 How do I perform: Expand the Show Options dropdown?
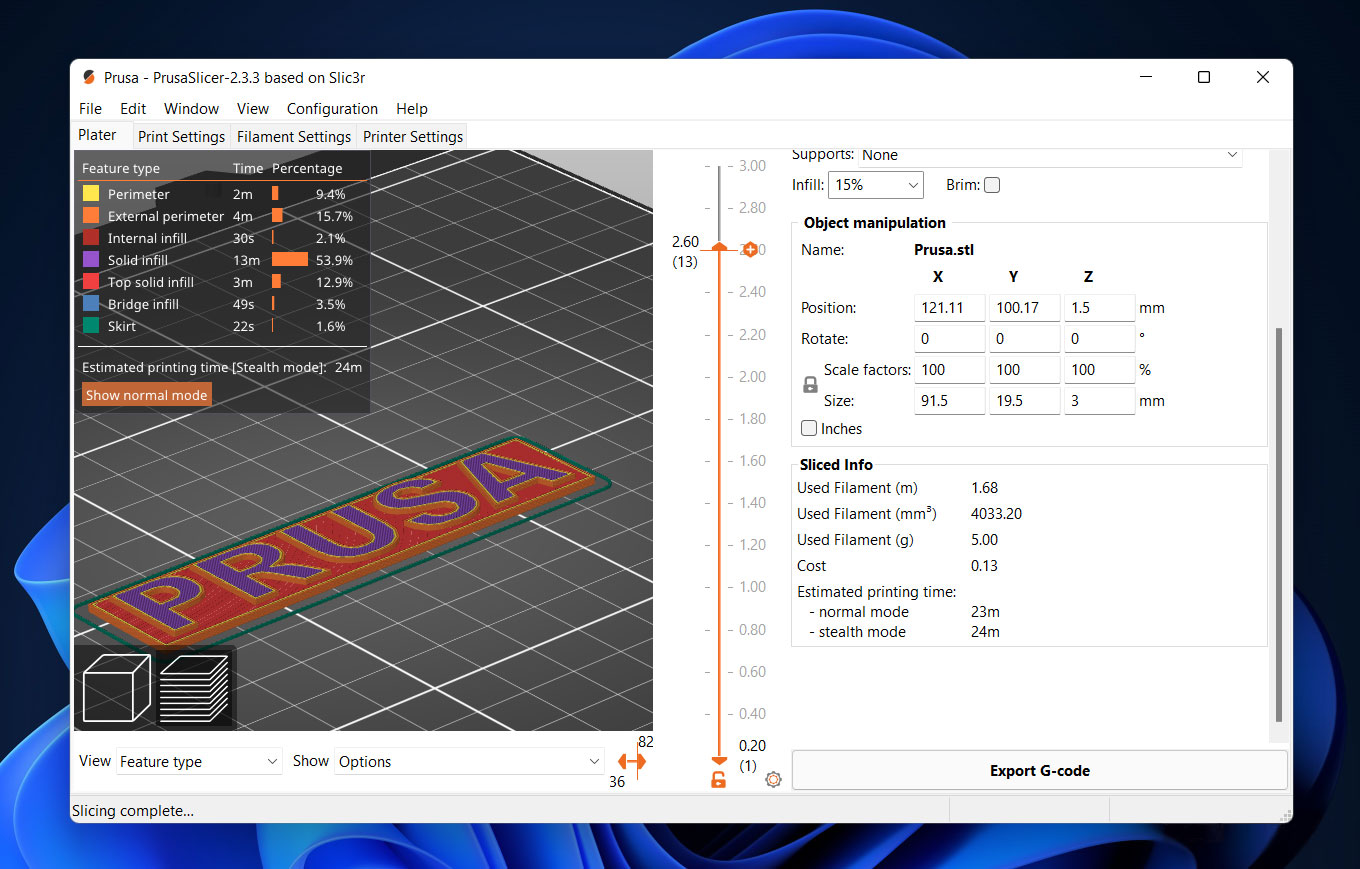coord(468,762)
